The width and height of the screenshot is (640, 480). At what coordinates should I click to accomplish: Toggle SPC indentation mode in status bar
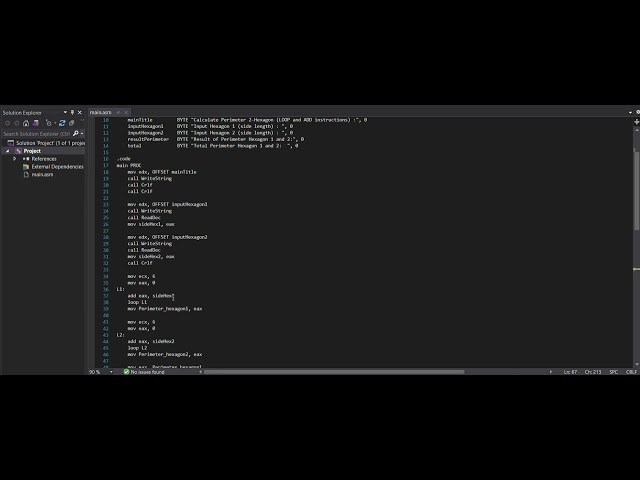click(613, 372)
